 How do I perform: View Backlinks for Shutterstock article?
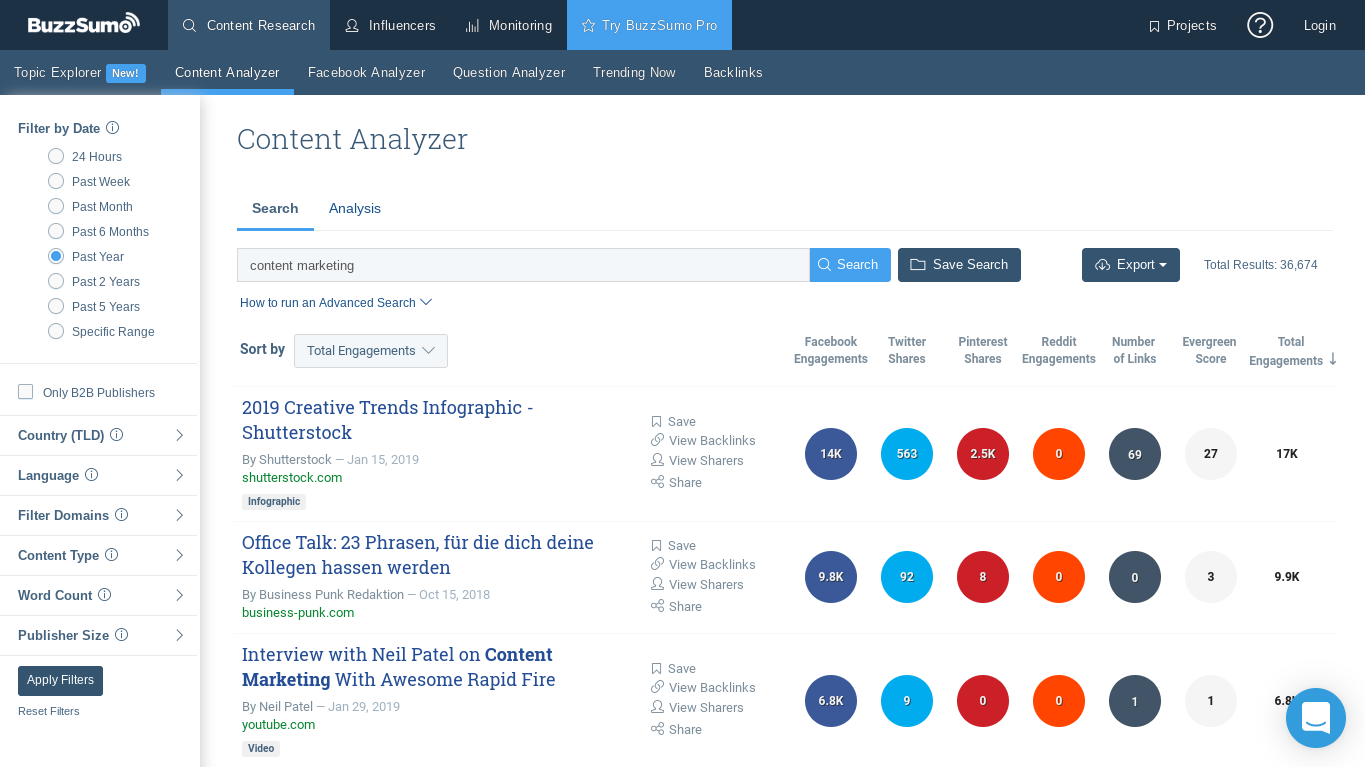click(x=703, y=441)
